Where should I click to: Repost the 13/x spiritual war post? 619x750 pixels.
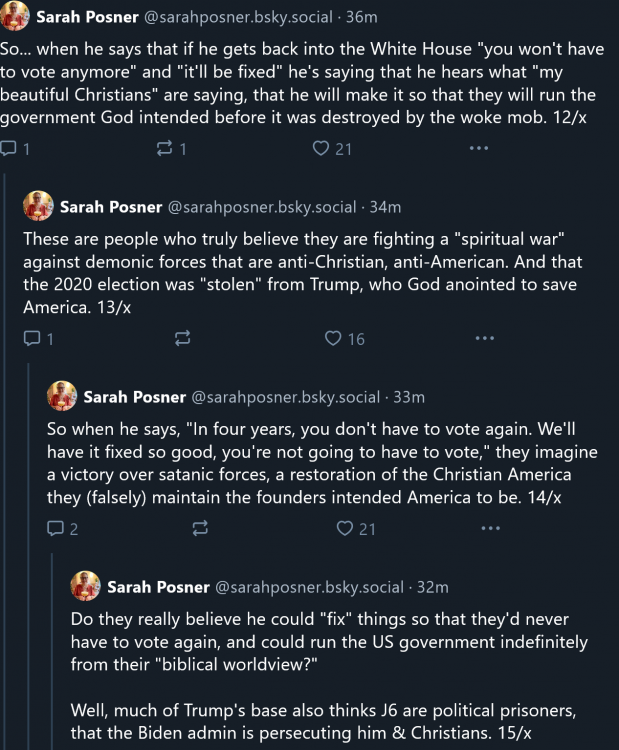pyautogui.click(x=182, y=339)
